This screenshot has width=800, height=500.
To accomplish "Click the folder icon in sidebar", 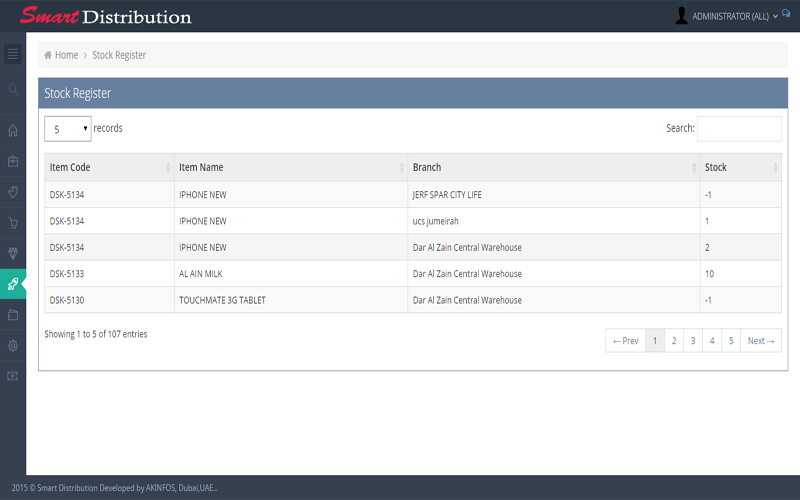I will (13, 314).
